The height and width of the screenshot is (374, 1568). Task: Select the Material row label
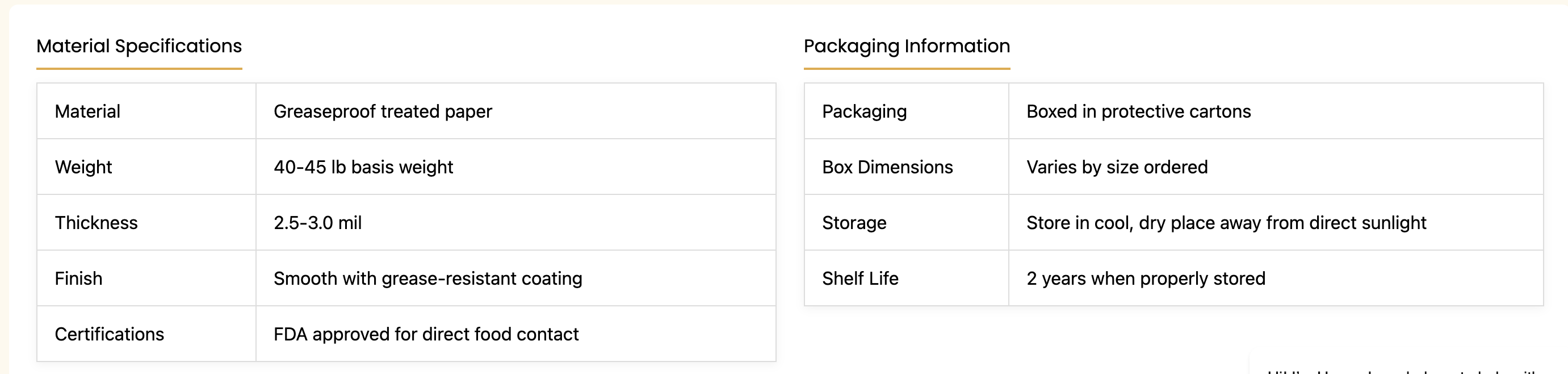click(87, 111)
